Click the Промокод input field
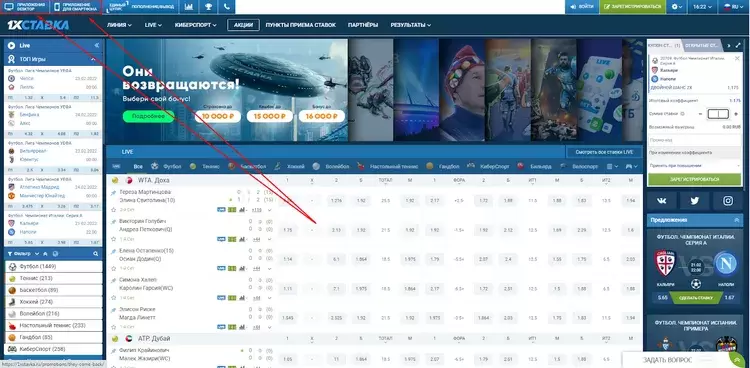The width and height of the screenshot is (750, 368). coord(694,140)
